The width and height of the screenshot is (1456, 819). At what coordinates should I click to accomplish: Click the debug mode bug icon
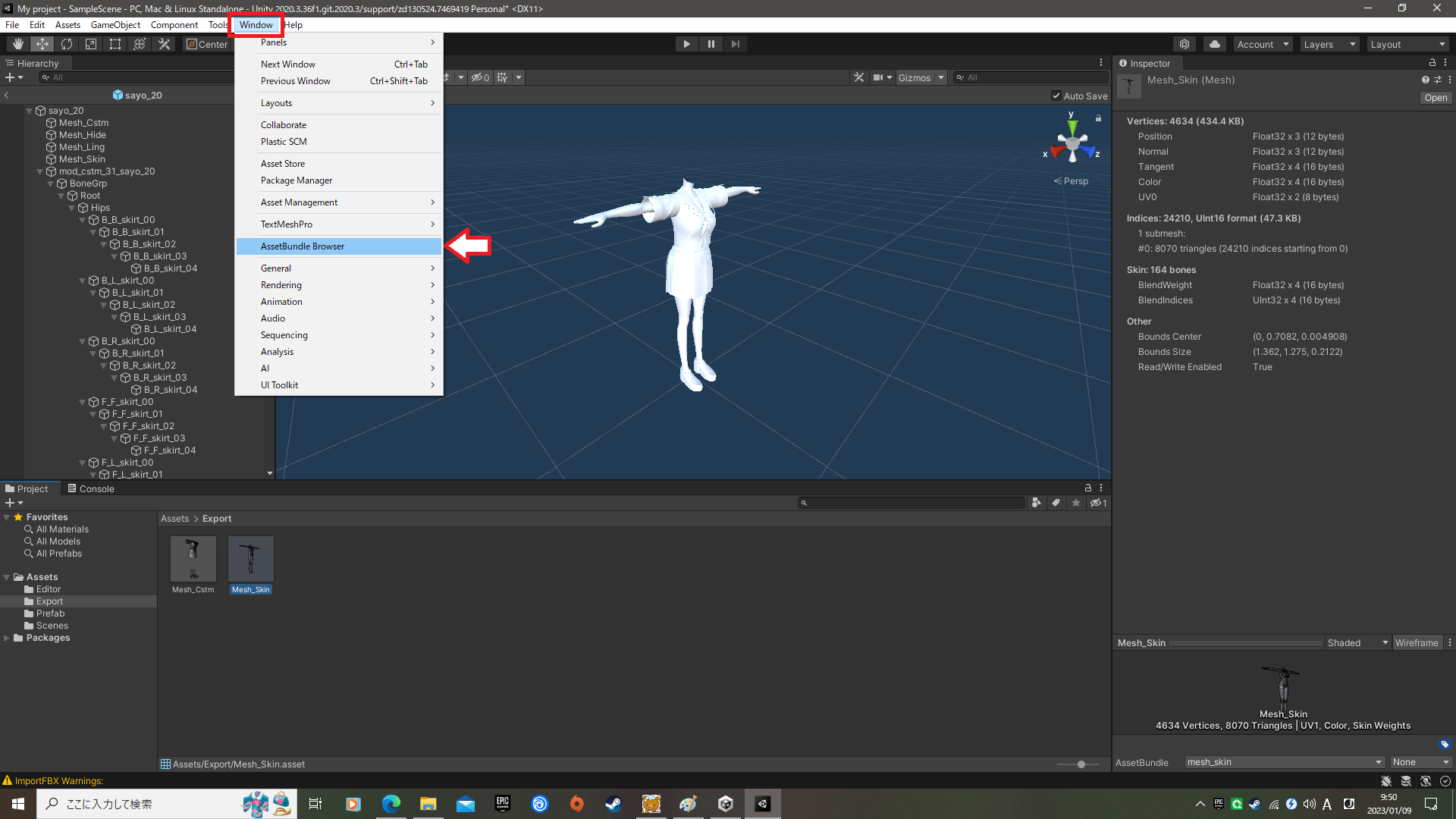tap(1386, 781)
